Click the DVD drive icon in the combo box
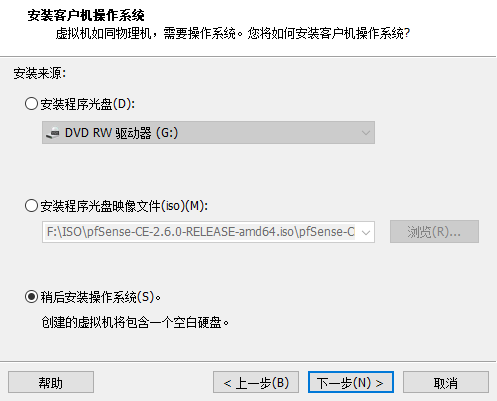The height and width of the screenshot is (401, 497). (53, 133)
